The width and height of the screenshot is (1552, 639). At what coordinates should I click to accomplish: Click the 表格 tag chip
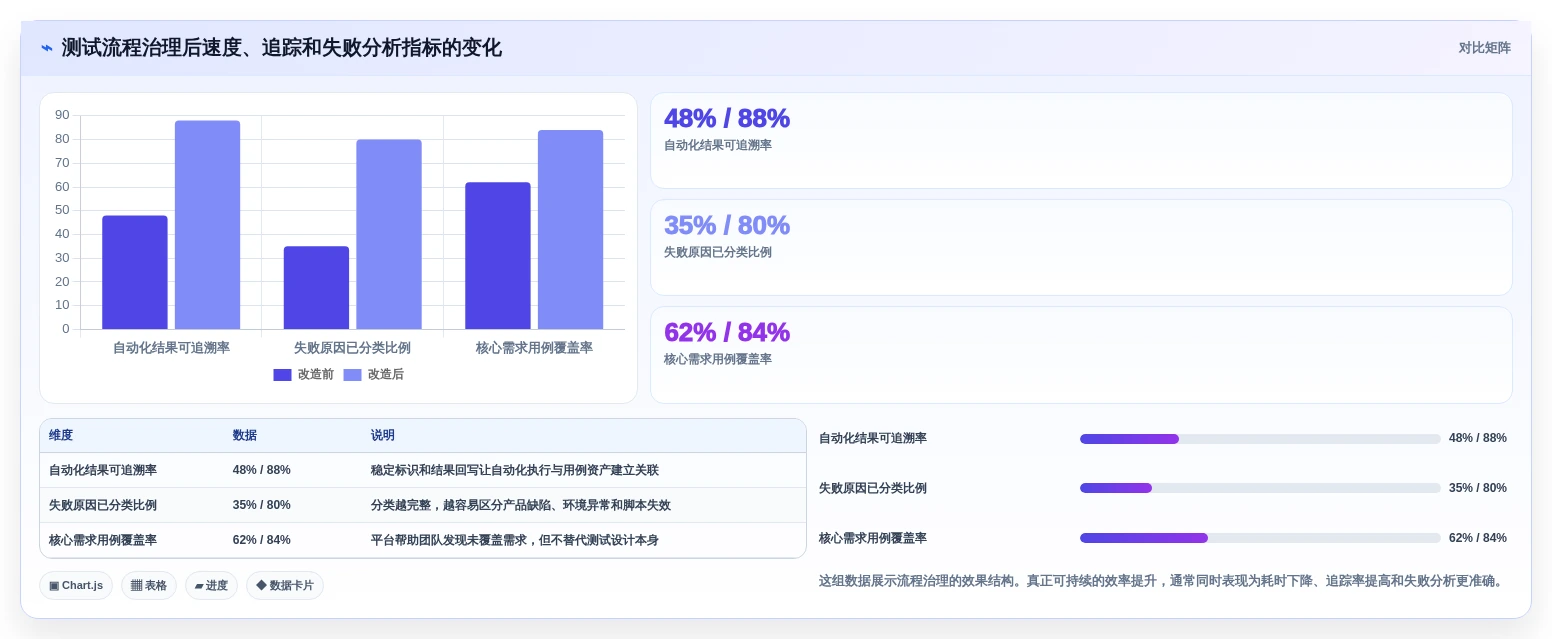pos(149,586)
